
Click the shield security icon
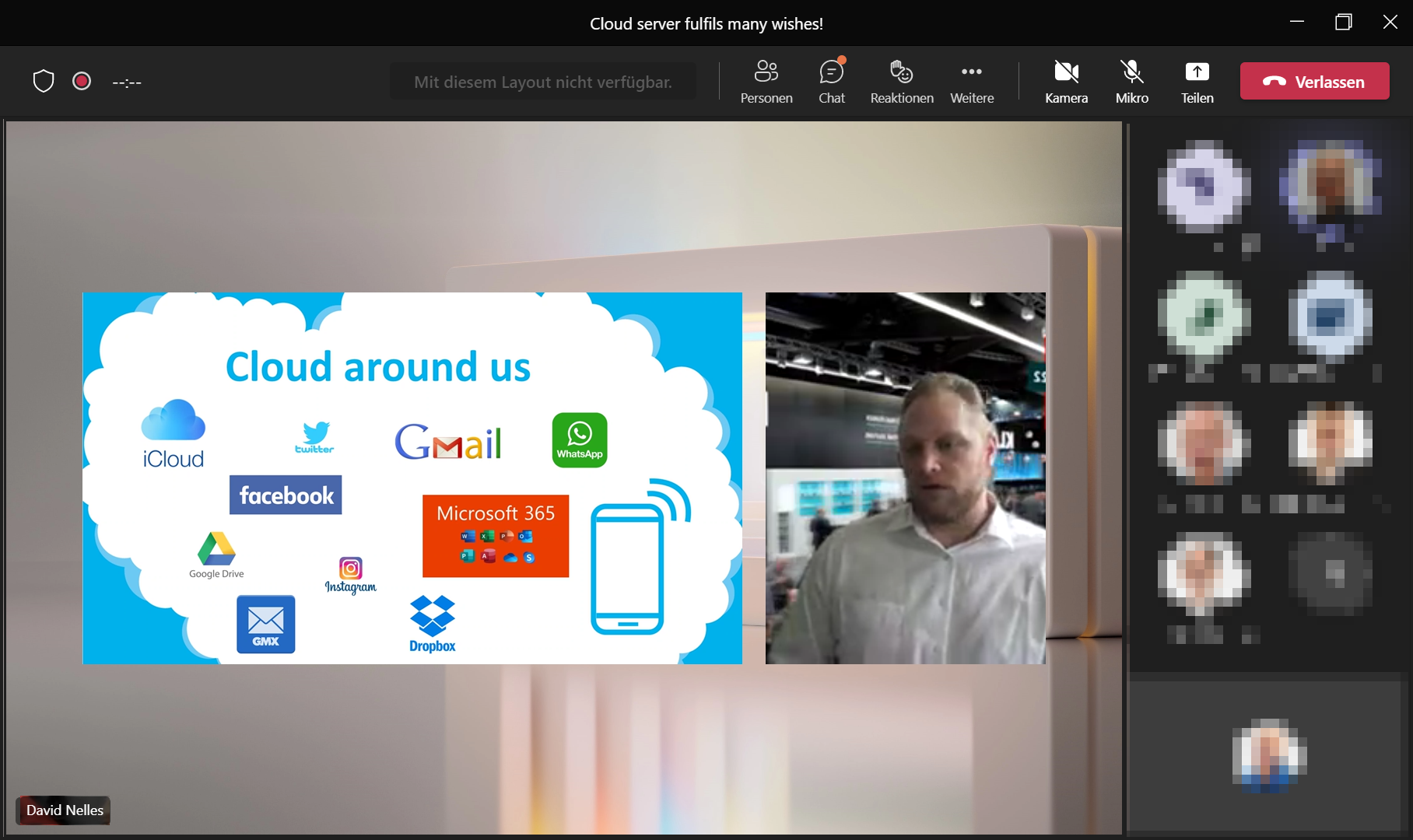pyautogui.click(x=44, y=81)
